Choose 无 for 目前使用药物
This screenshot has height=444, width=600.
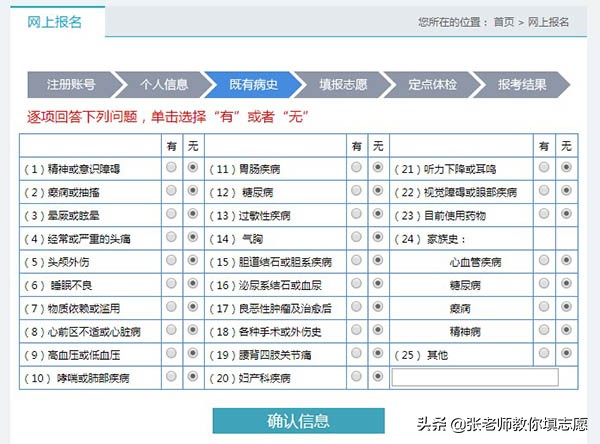(566, 214)
